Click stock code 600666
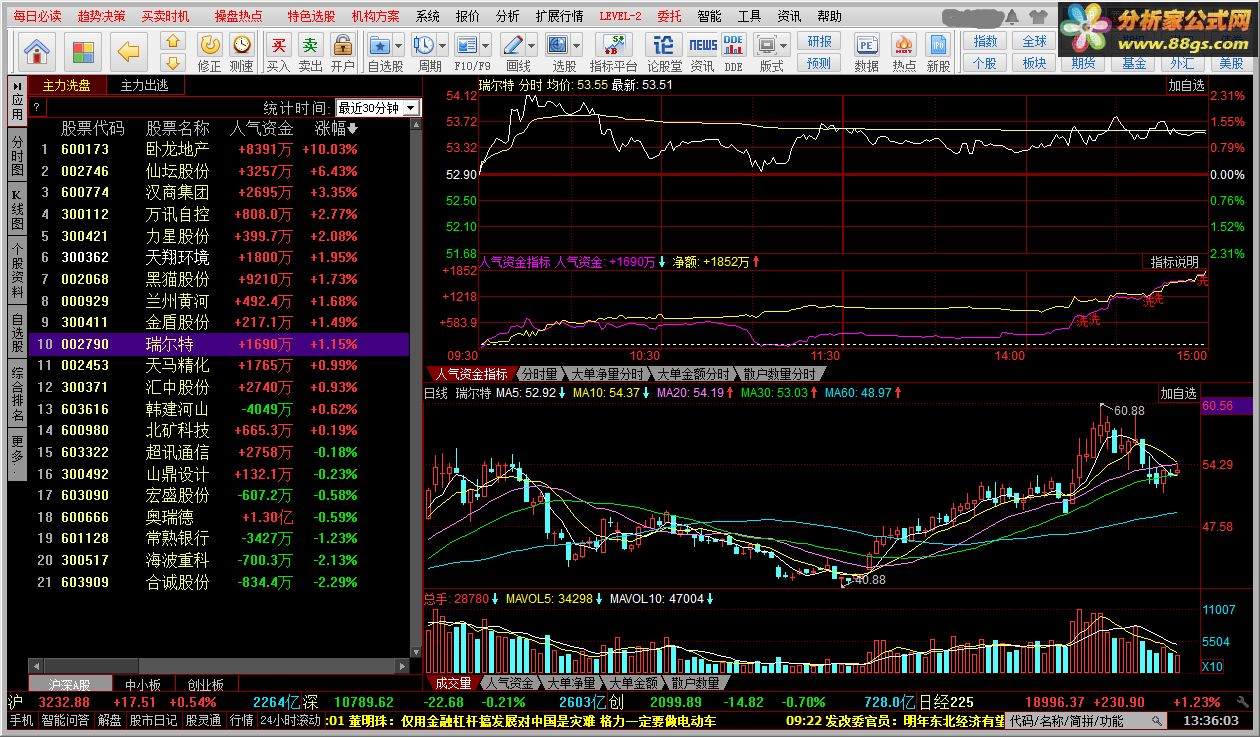This screenshot has height=737, width=1260. pos(85,517)
